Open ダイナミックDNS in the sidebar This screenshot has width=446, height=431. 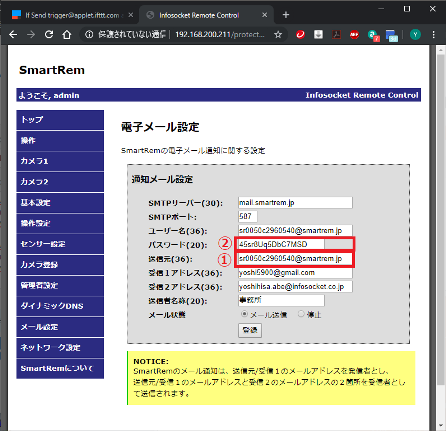[x=60, y=306]
